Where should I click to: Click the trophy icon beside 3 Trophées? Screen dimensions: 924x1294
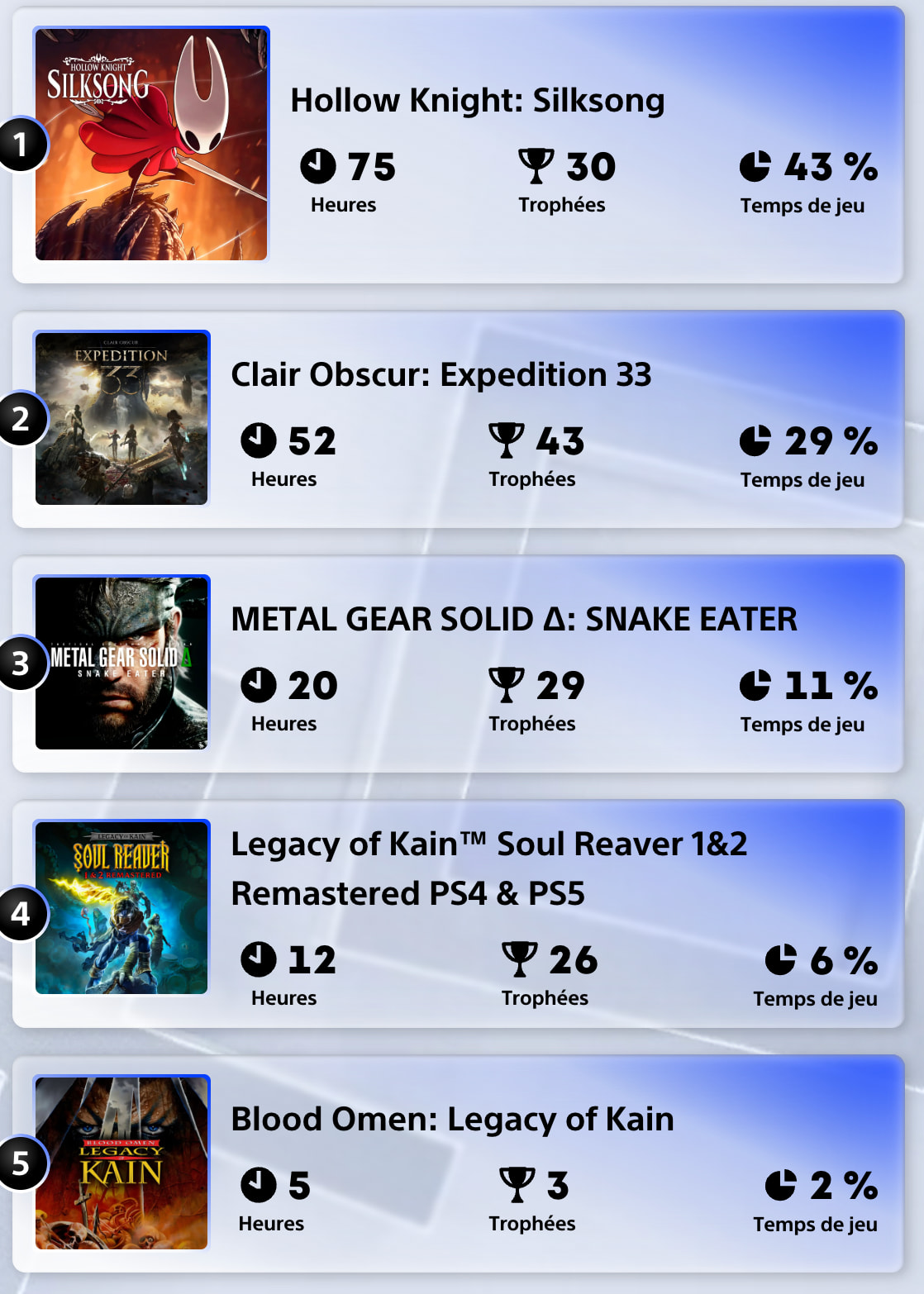pyautogui.click(x=517, y=1185)
